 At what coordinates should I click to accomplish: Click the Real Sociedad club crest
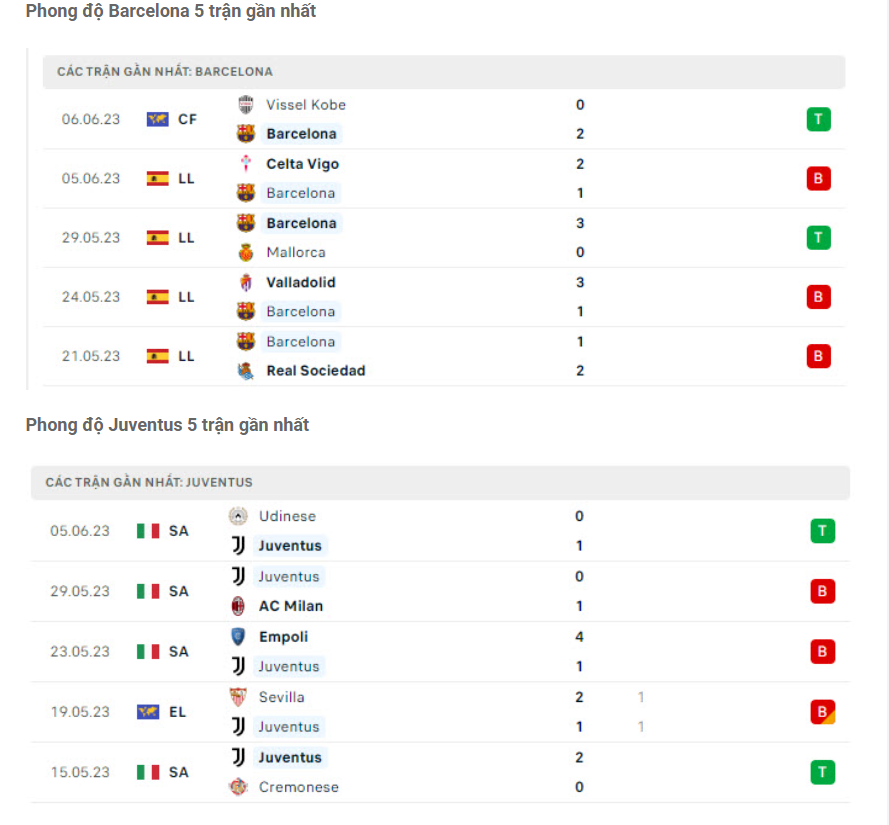246,371
